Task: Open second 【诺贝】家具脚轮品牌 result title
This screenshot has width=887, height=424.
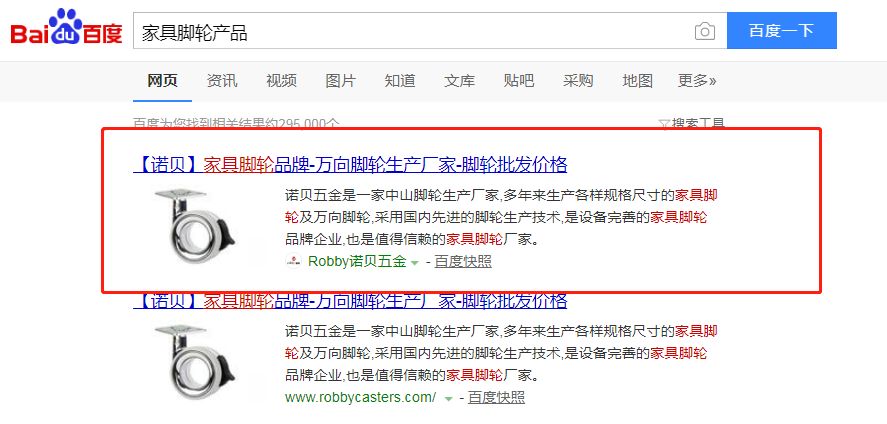Action: 350,300
